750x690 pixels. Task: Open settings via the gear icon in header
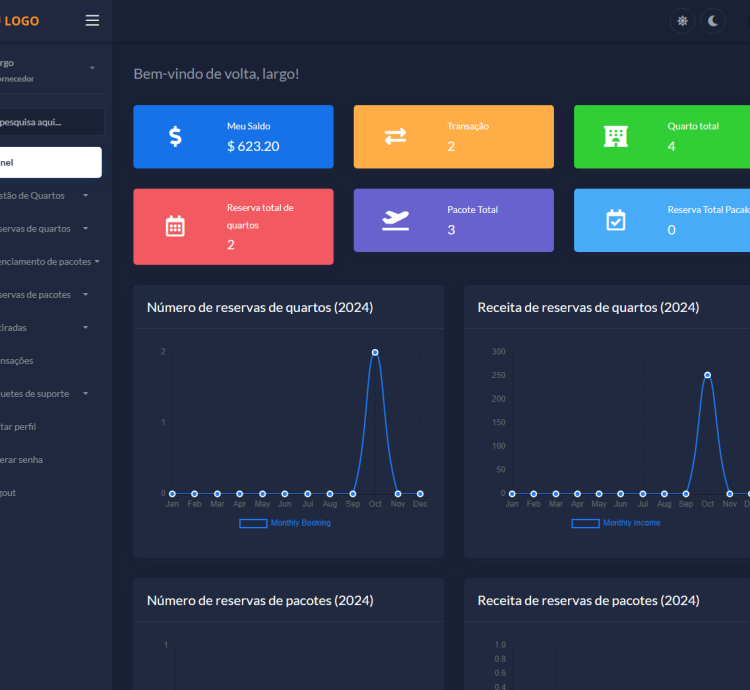tap(682, 20)
